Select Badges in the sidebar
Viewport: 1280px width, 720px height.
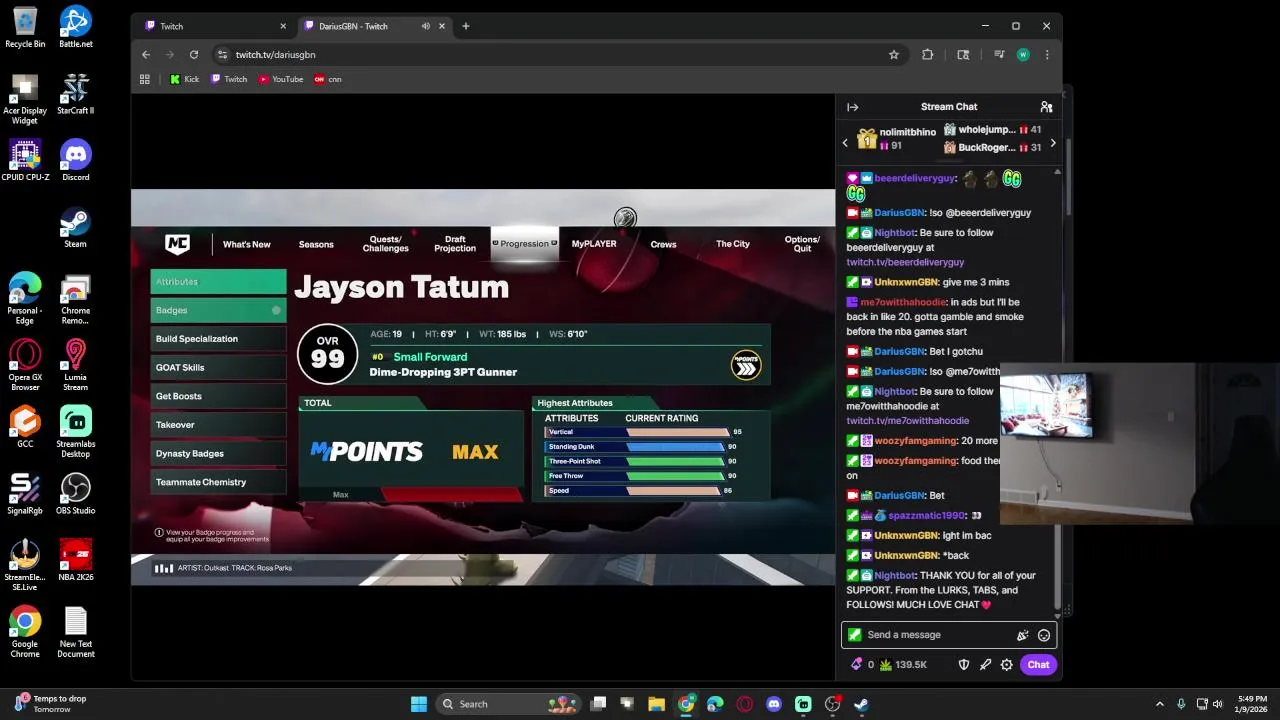click(218, 310)
